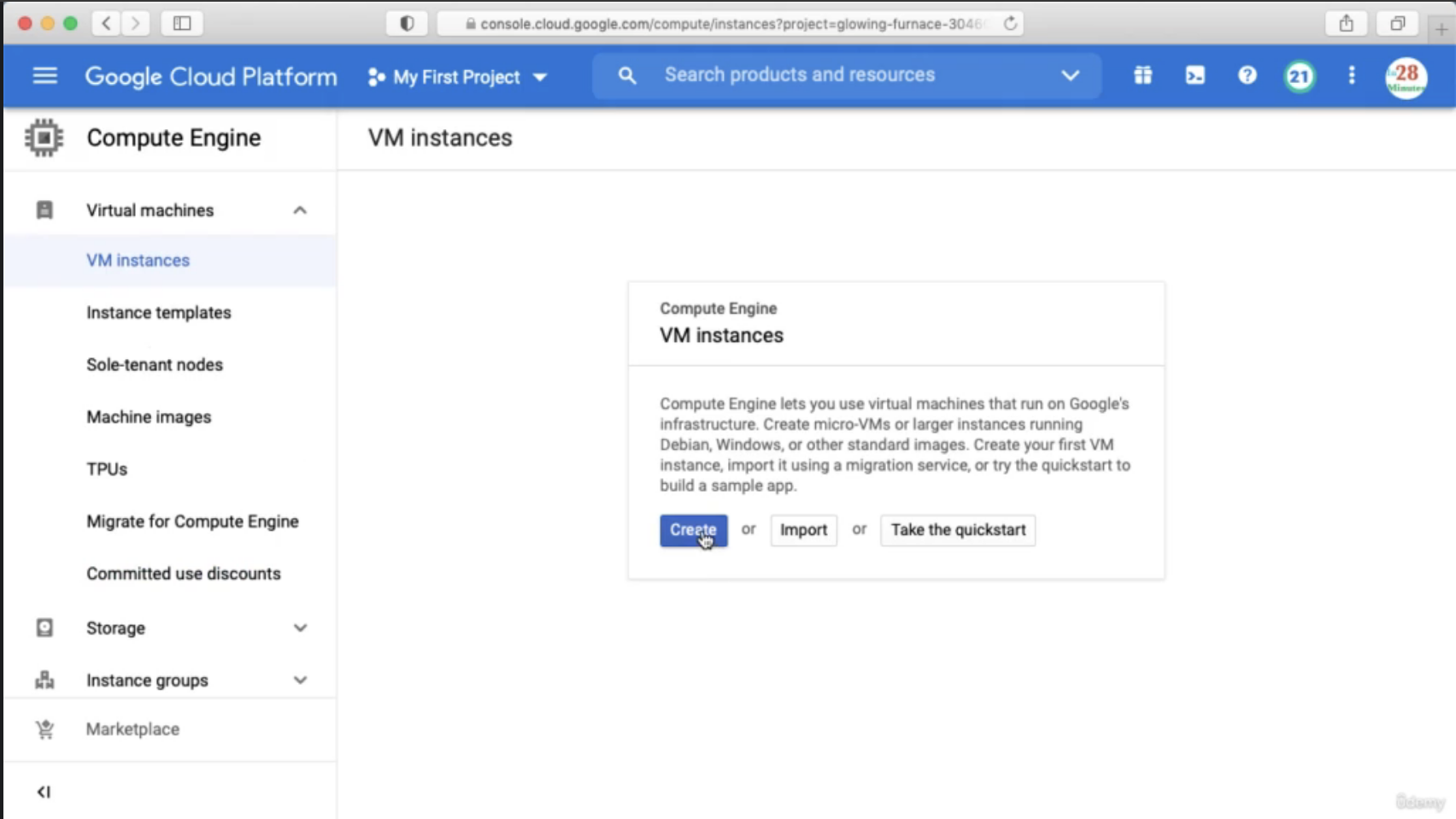The image size is (1456, 819).
Task: Open Sole-tenant nodes
Action: (x=155, y=365)
